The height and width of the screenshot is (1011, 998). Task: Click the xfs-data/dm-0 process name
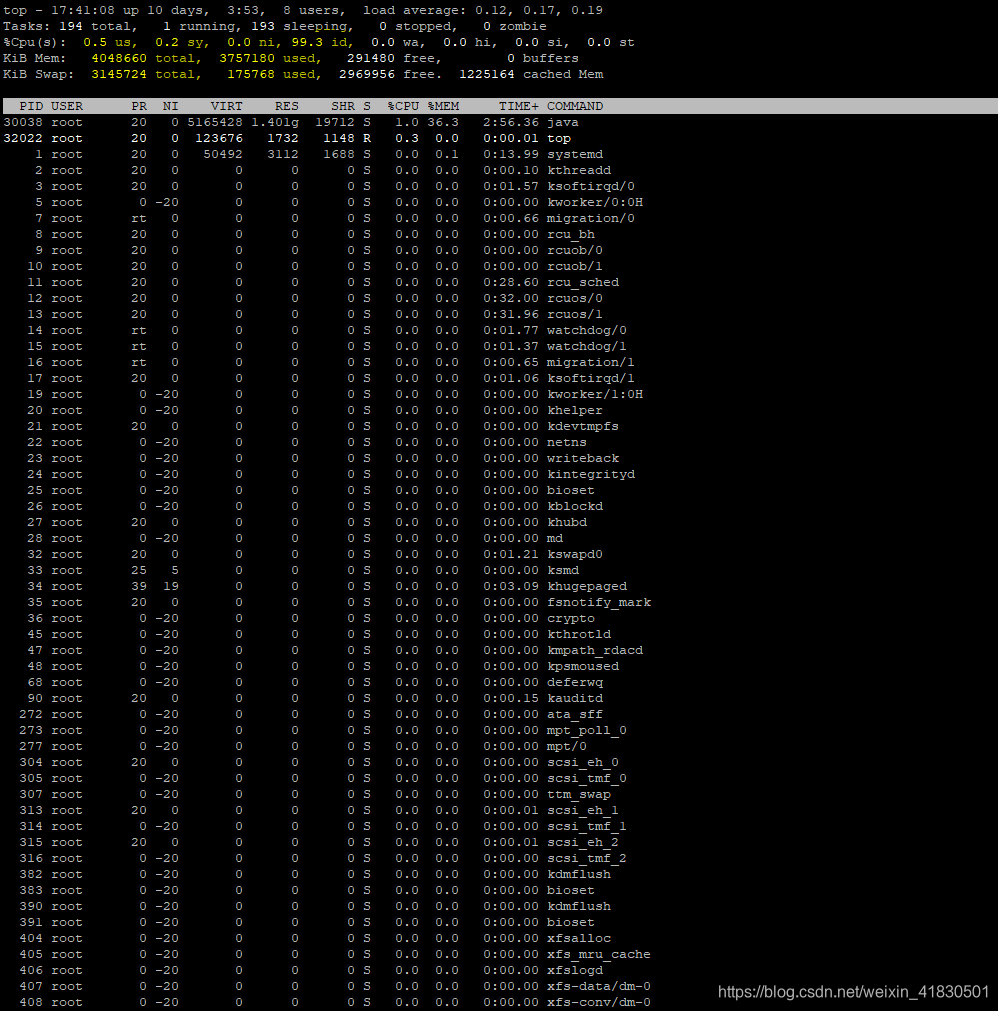599,986
